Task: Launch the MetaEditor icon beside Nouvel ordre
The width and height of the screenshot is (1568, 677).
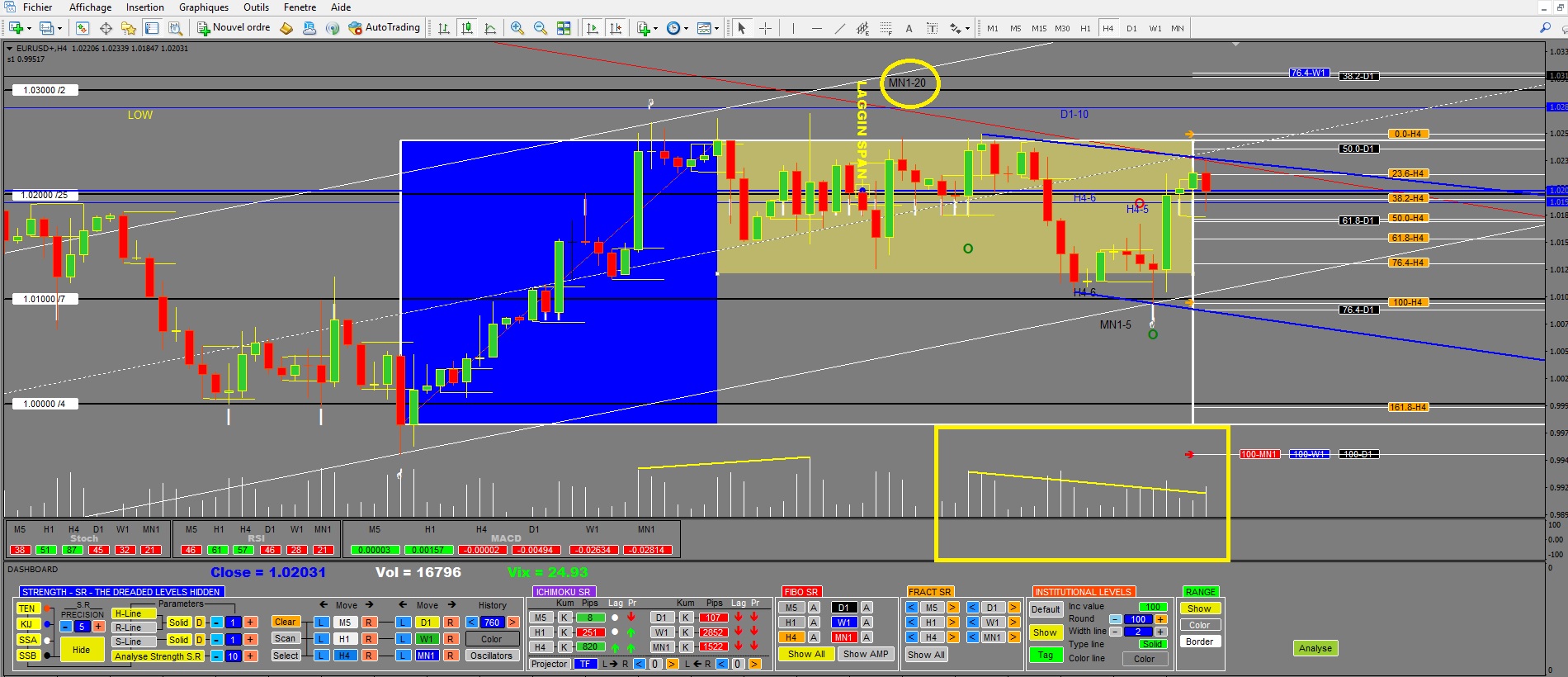Action: [x=286, y=28]
